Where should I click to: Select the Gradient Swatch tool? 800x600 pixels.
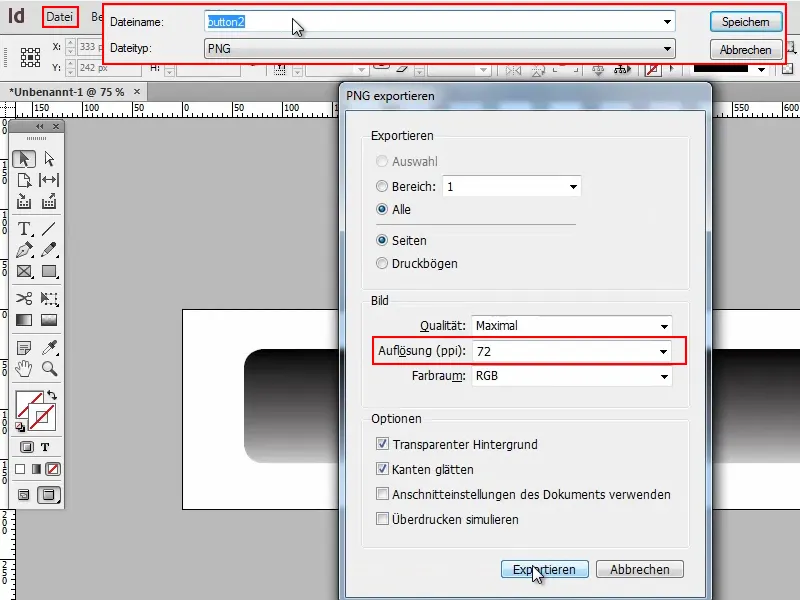(x=24, y=320)
